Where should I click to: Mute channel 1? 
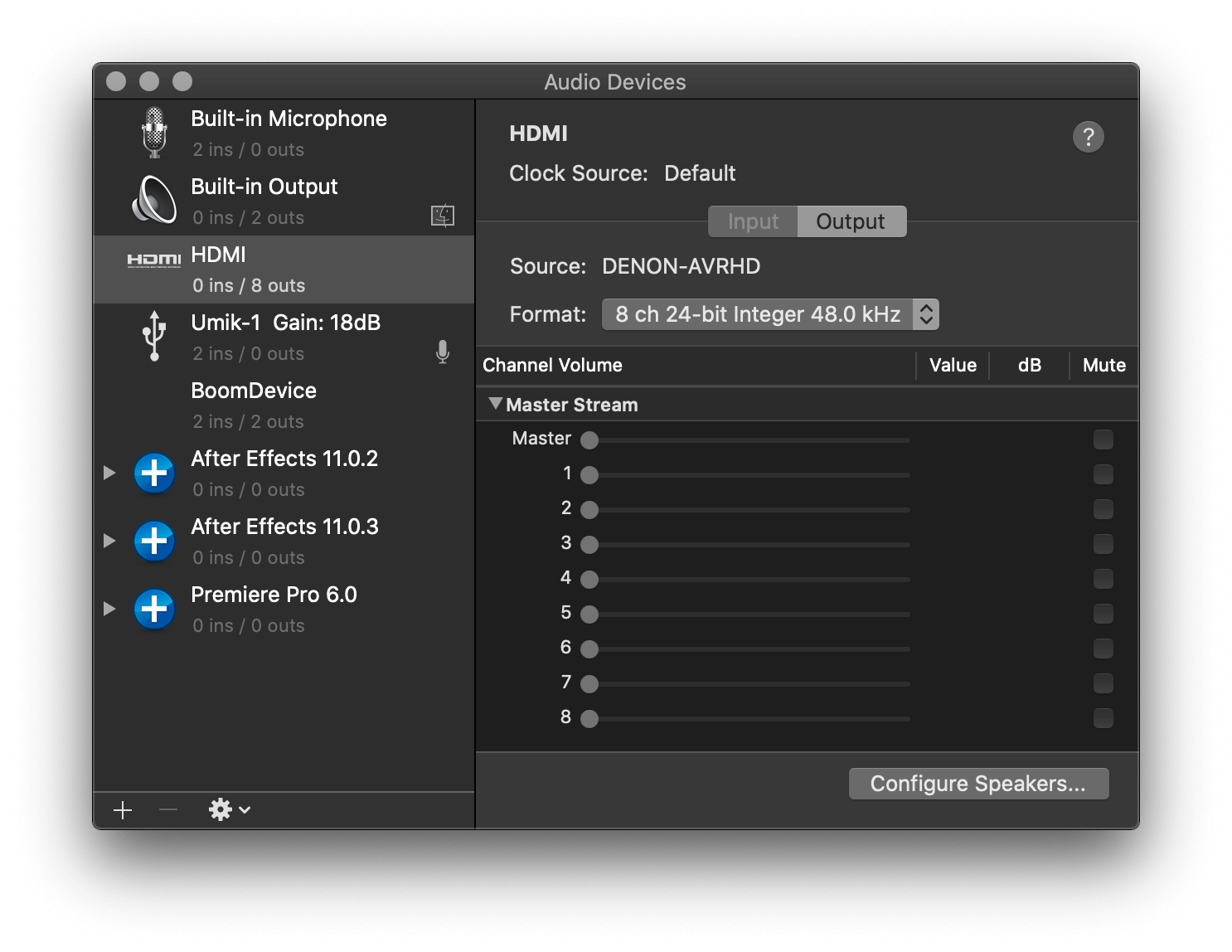tap(1103, 474)
